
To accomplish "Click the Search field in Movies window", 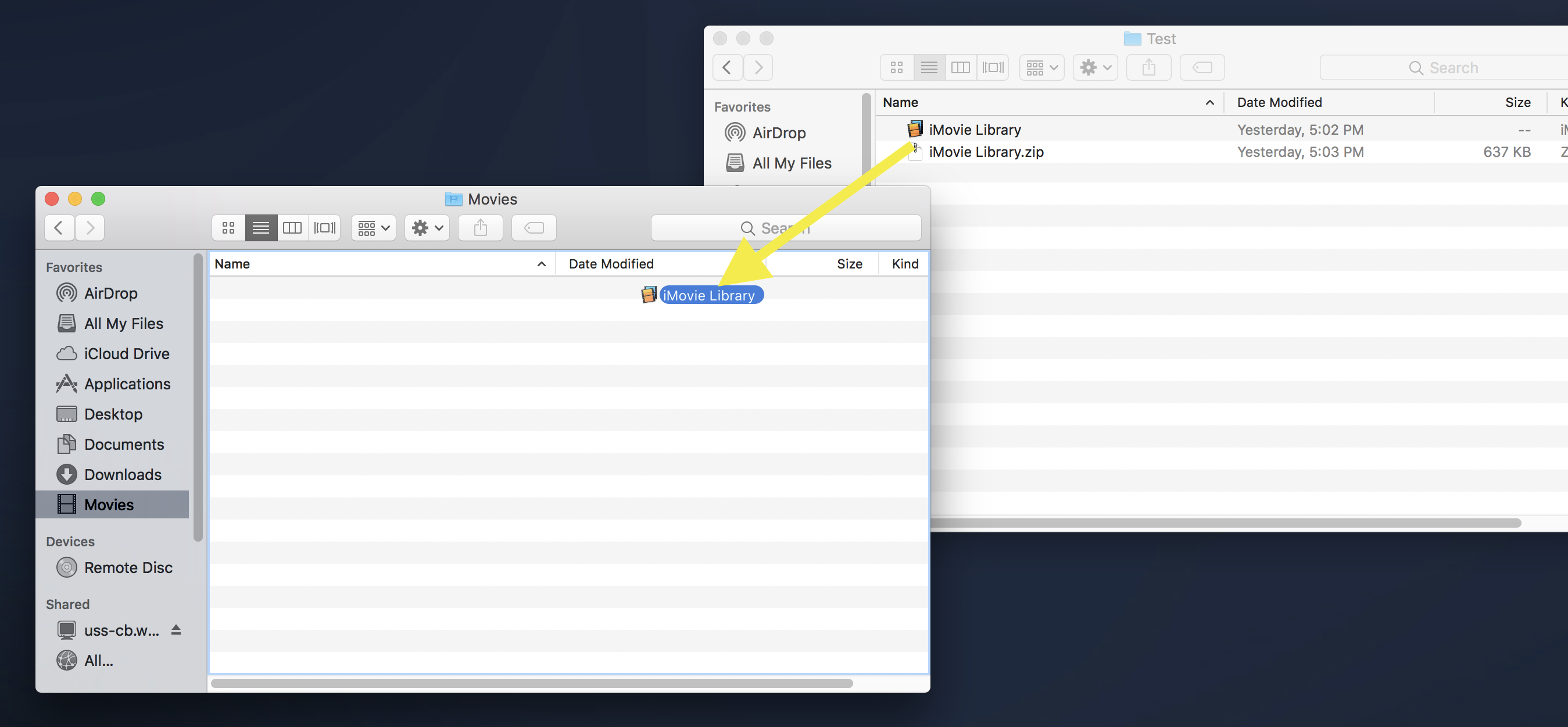I will pos(786,227).
